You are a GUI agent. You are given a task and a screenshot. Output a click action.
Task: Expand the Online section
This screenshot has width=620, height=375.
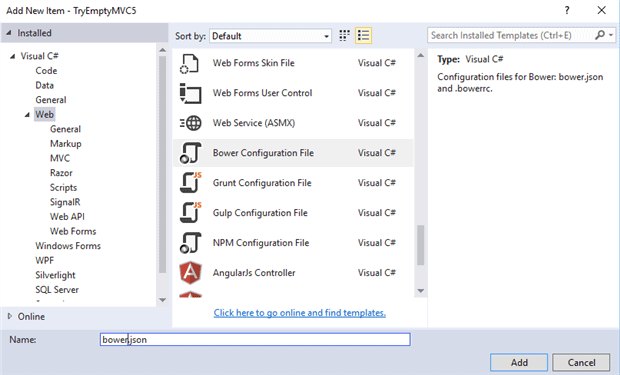click(10, 316)
